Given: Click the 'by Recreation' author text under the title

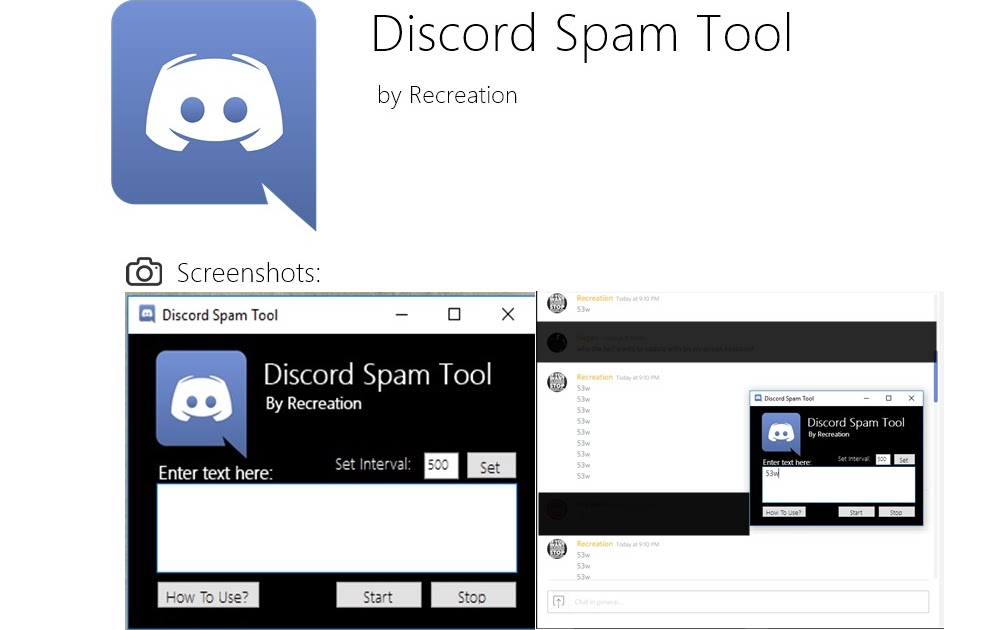Looking at the screenshot, I should click(447, 96).
